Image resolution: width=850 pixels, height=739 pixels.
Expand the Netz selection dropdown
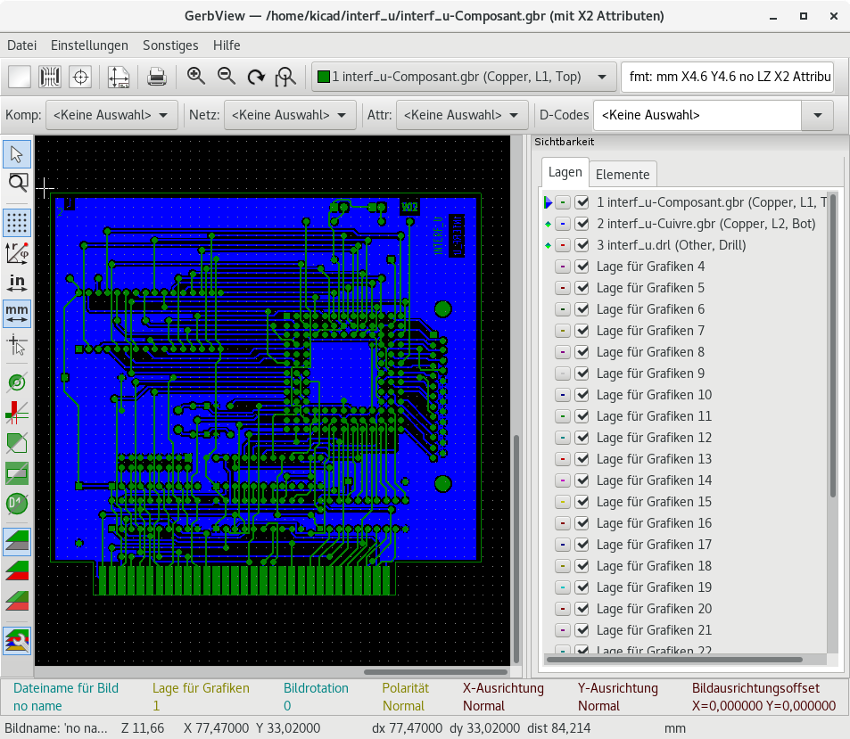pyautogui.click(x=290, y=115)
